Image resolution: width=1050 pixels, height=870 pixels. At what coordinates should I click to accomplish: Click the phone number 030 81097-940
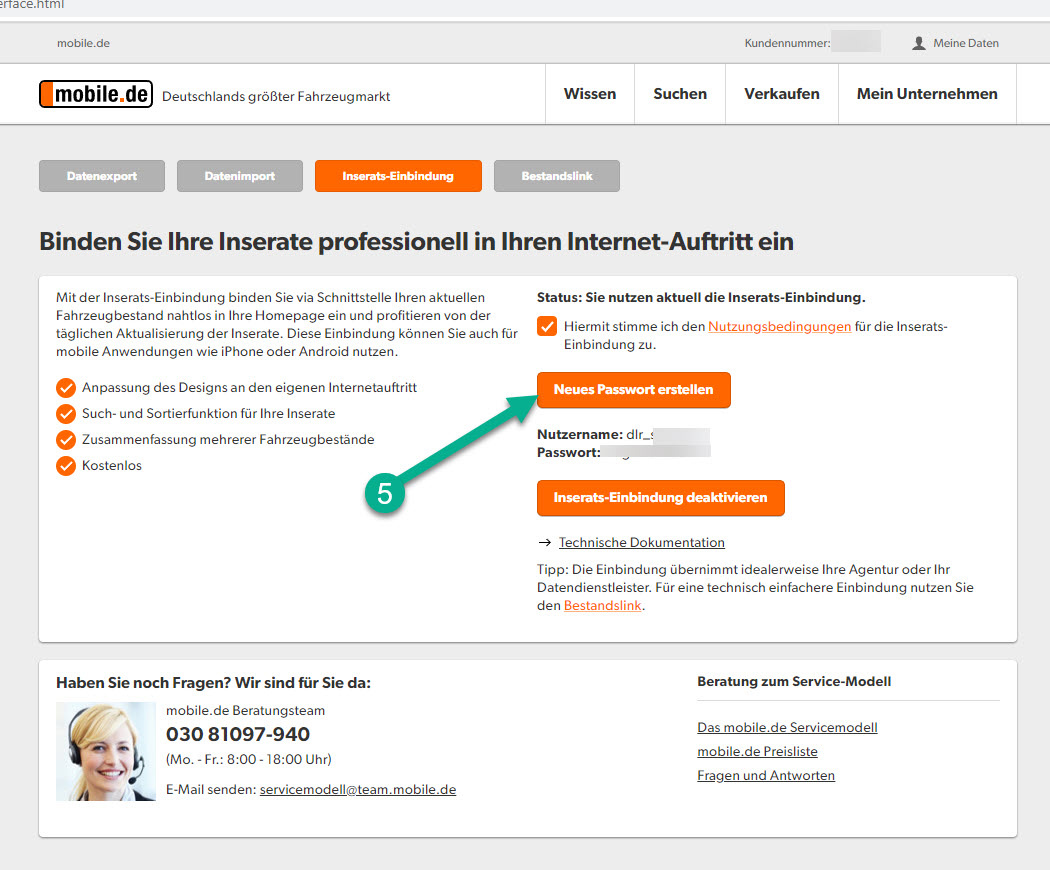pos(238,734)
